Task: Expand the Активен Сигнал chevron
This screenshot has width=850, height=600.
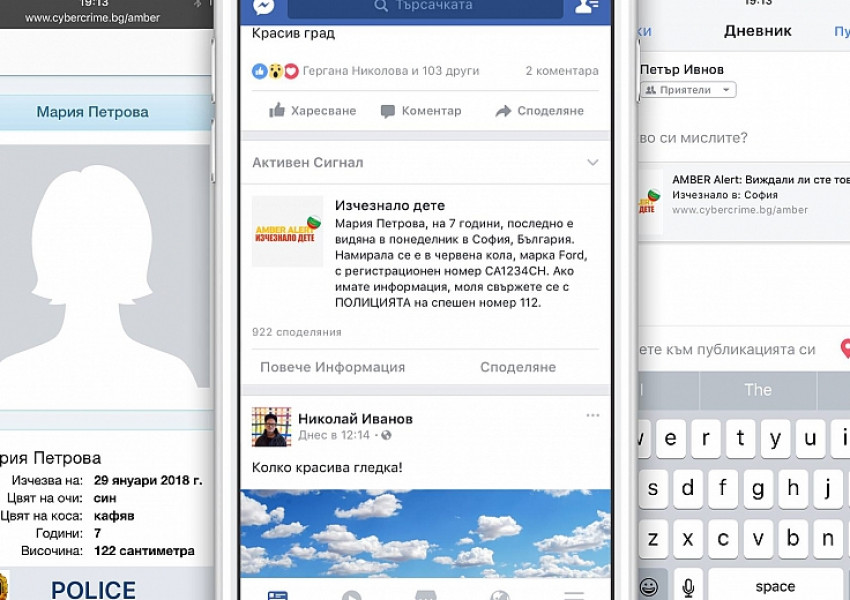Action: [x=593, y=163]
